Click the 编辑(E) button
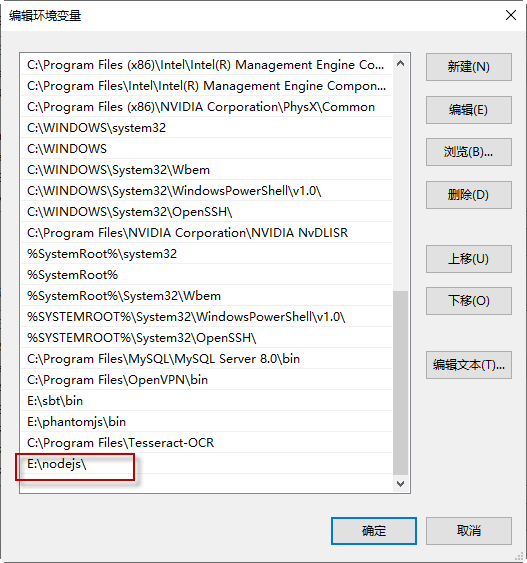 point(468,110)
